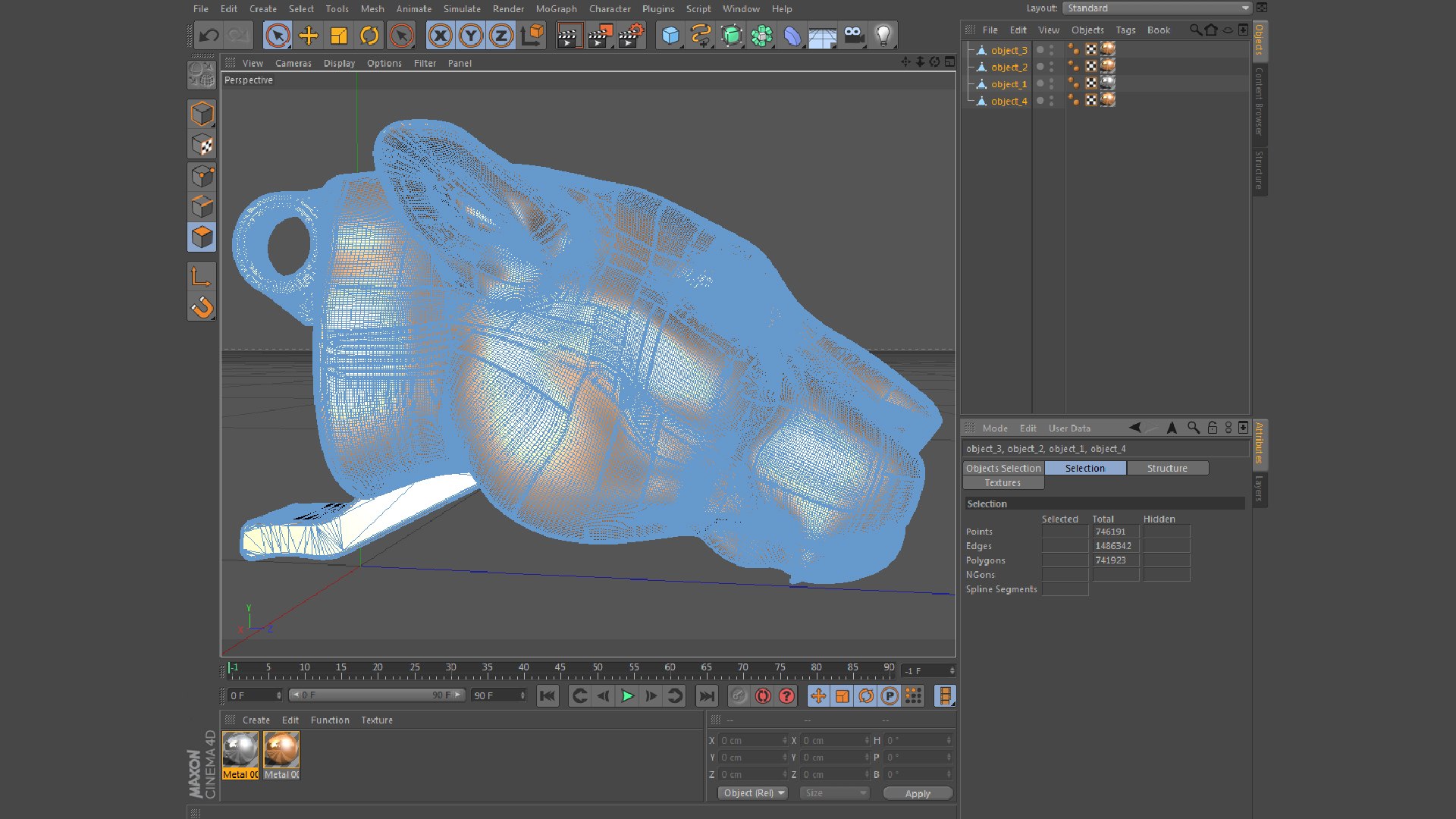
Task: Play the animation forward
Action: 627,695
